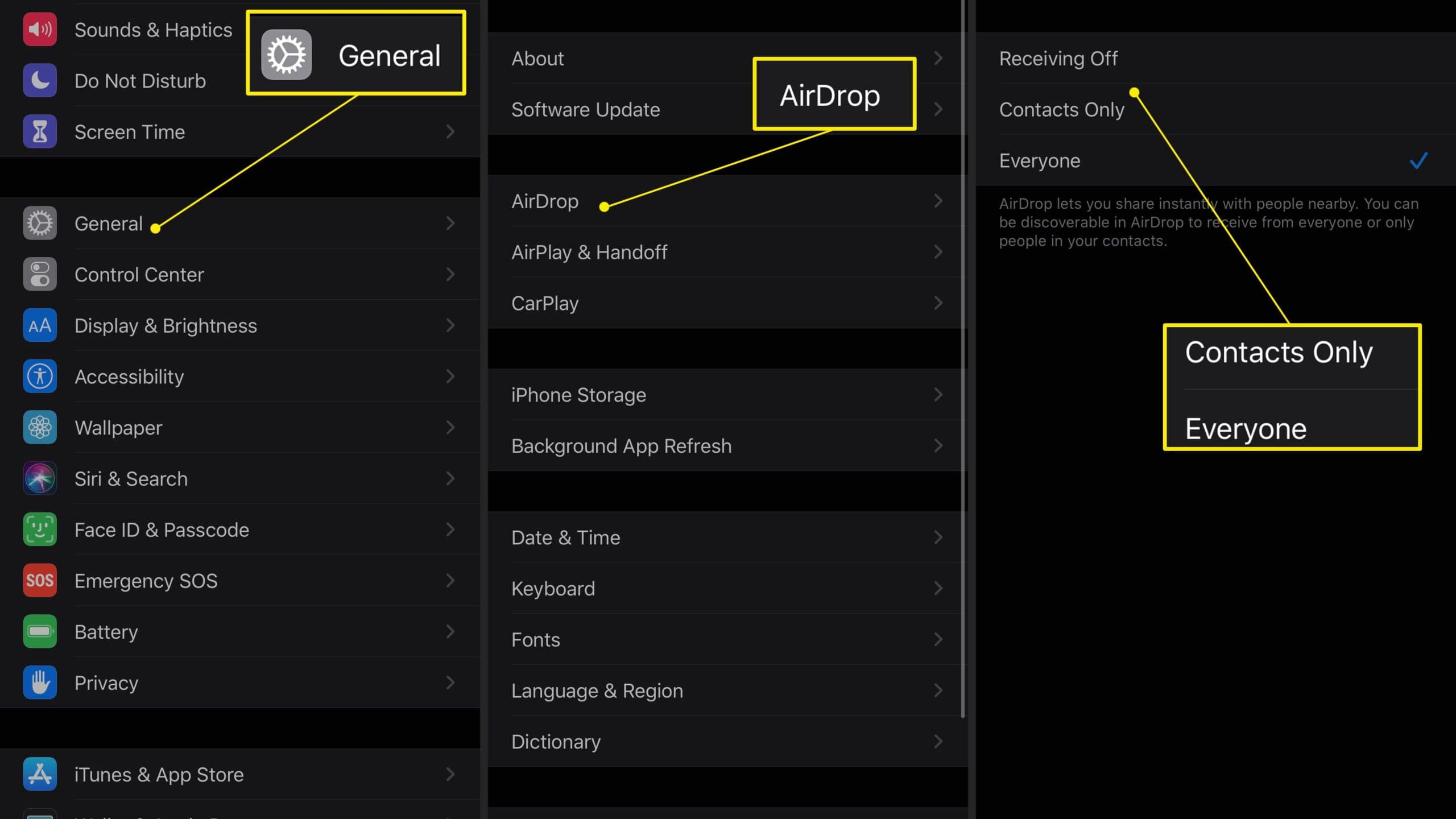Click the iPhone Storage row chevron
1456x819 pixels.
938,395
